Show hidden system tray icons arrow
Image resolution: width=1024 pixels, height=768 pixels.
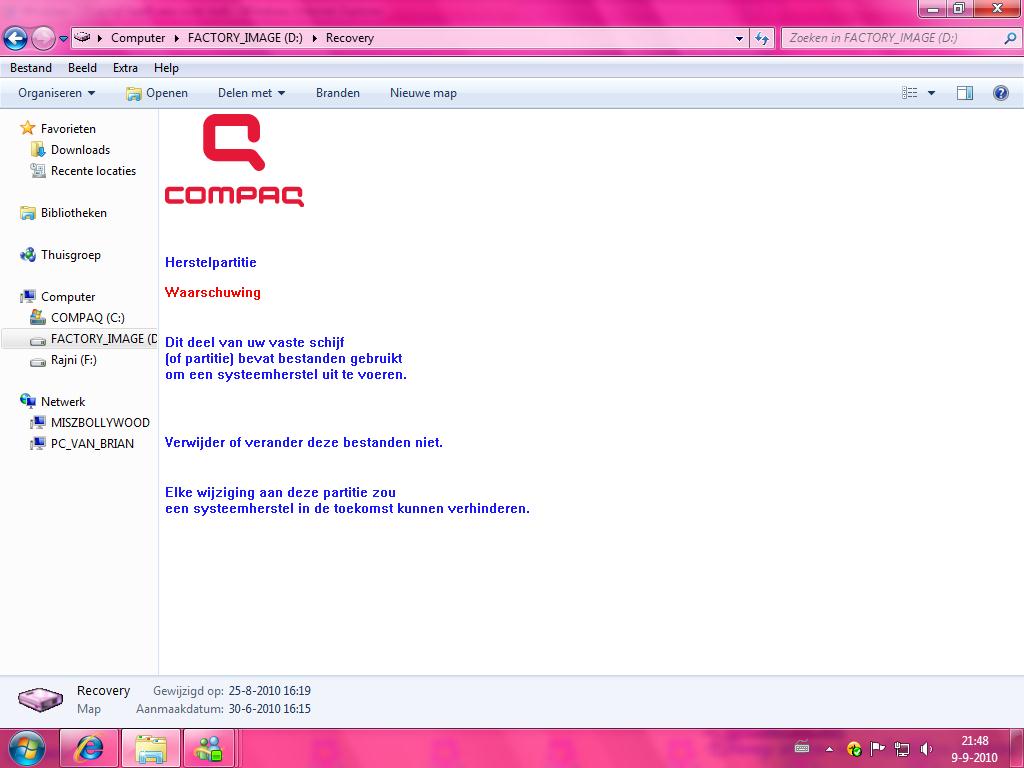(x=829, y=749)
